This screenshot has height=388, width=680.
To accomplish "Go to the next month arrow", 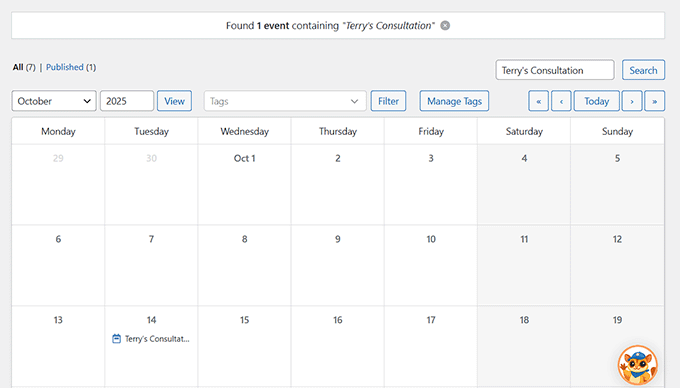I will click(632, 101).
